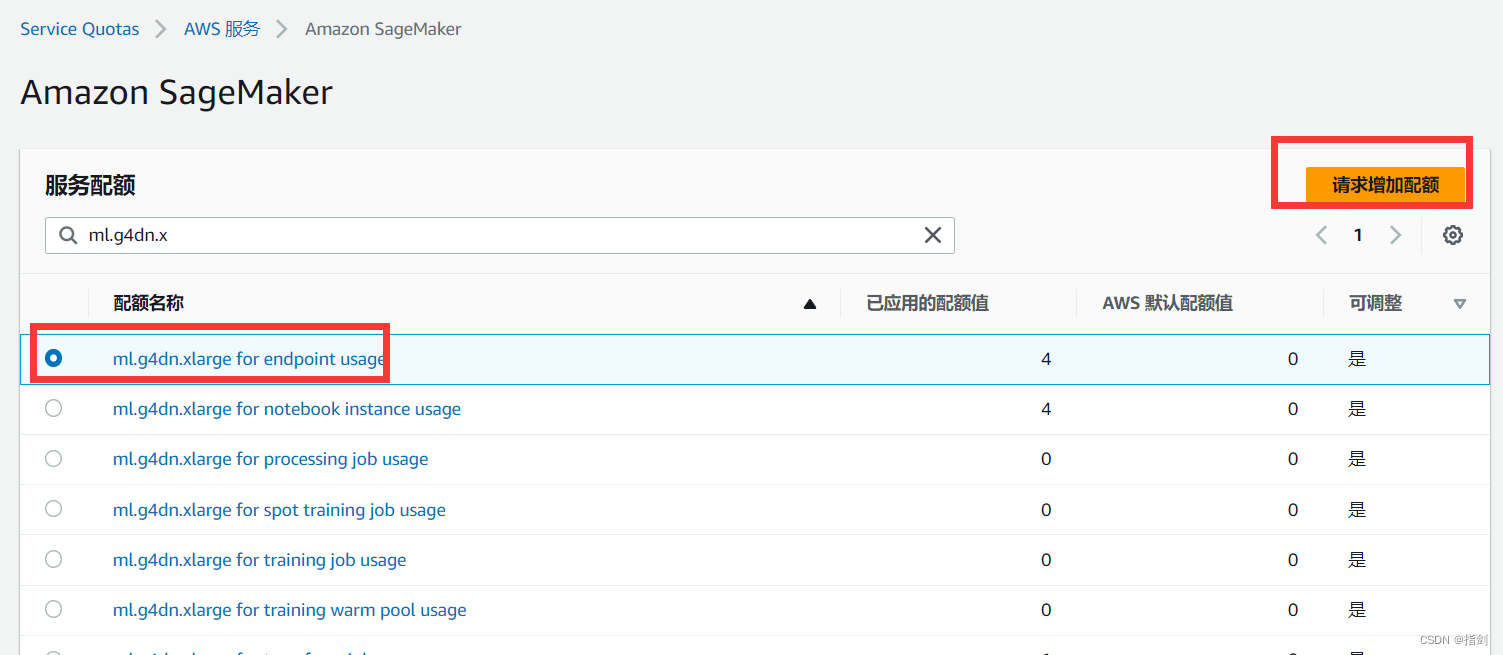Image resolution: width=1503 pixels, height=655 pixels.
Task: Open ml.g4dn.xlarge for endpoint usage link
Action: (249, 359)
